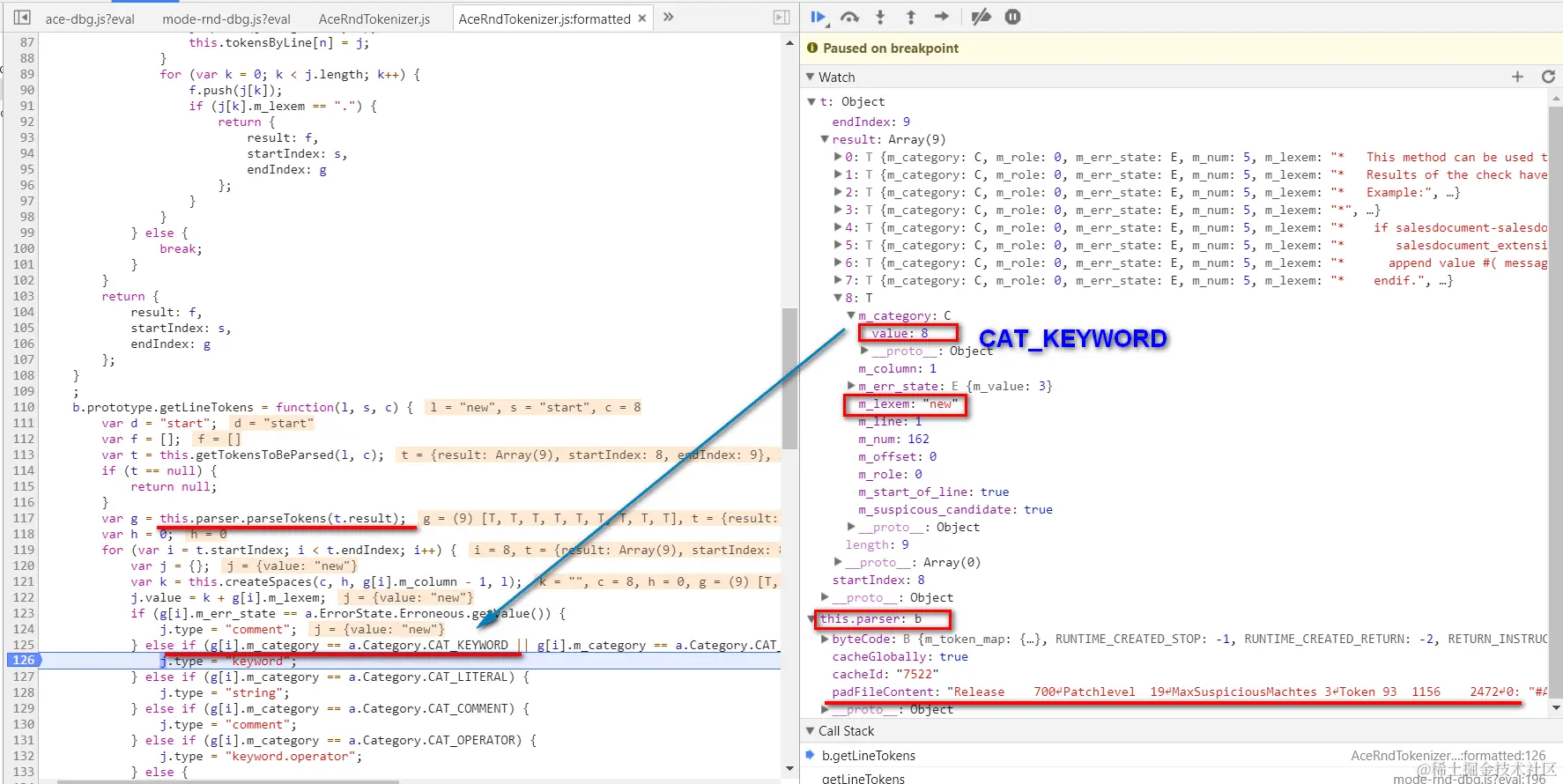This screenshot has height=784, width=1563.
Task: Set breakpoint on line number 117
Action: 24,518
